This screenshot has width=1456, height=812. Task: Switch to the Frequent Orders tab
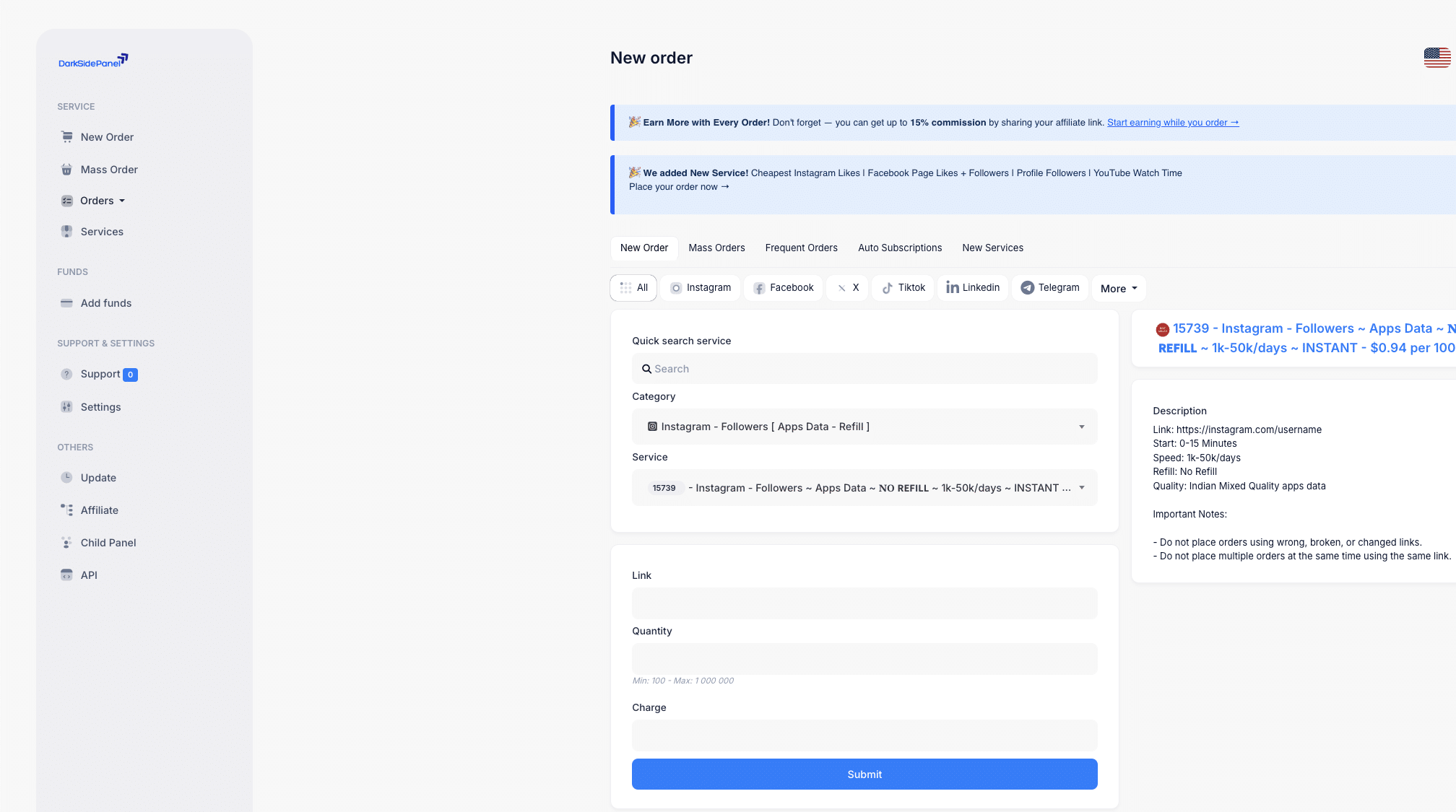pos(801,248)
